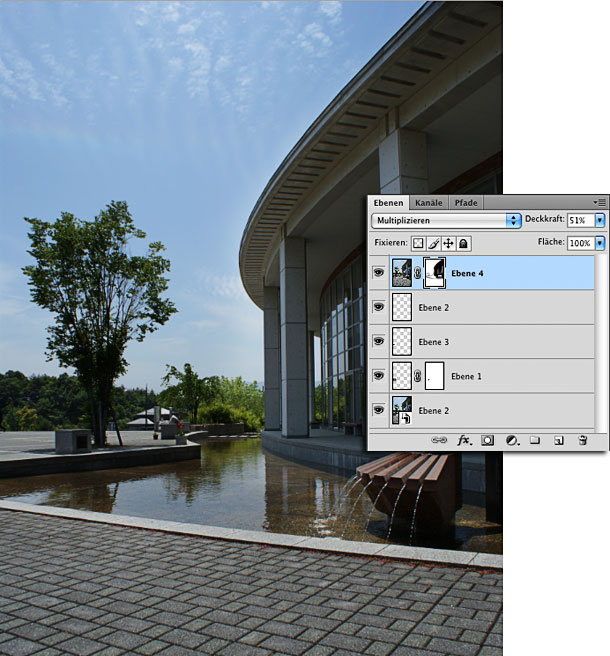Select the Ebene 4 layer name
Image resolution: width=610 pixels, height=656 pixels.
pyautogui.click(x=467, y=273)
